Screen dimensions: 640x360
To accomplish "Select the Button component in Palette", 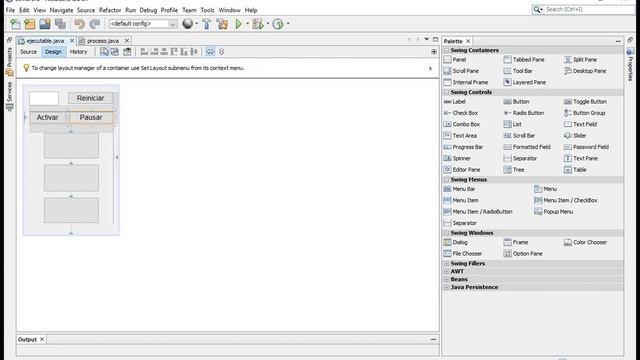I will (x=516, y=102).
